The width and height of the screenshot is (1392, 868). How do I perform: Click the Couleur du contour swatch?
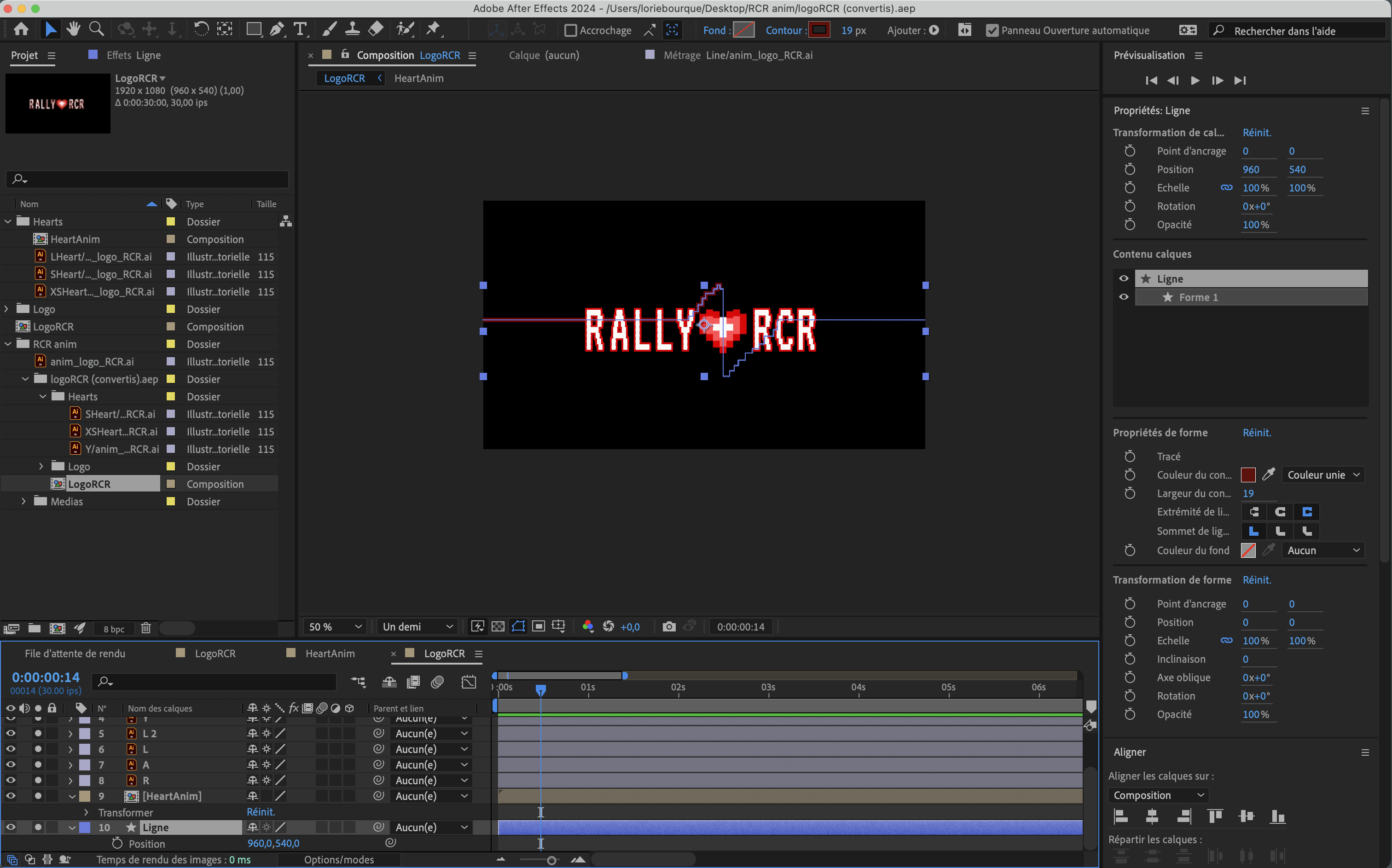coord(1248,475)
